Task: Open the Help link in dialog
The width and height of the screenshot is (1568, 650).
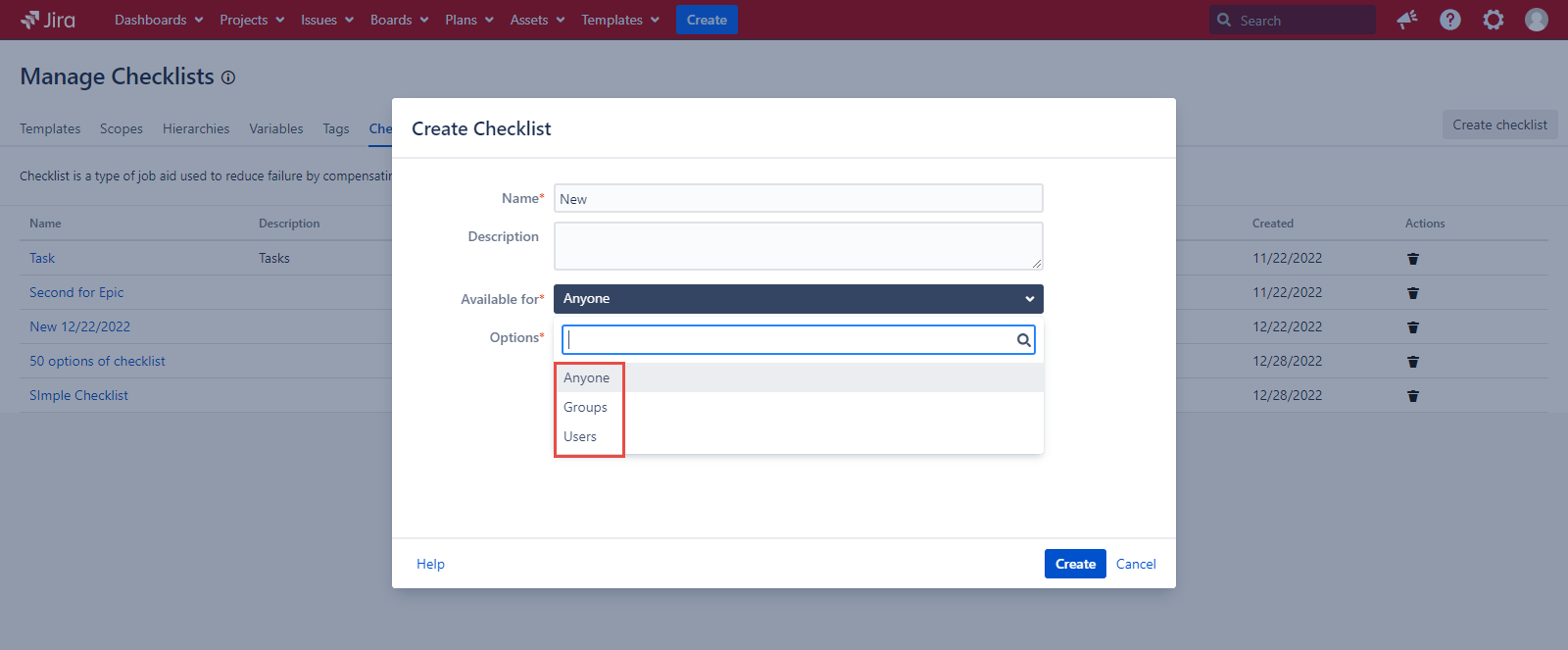Action: (x=430, y=564)
